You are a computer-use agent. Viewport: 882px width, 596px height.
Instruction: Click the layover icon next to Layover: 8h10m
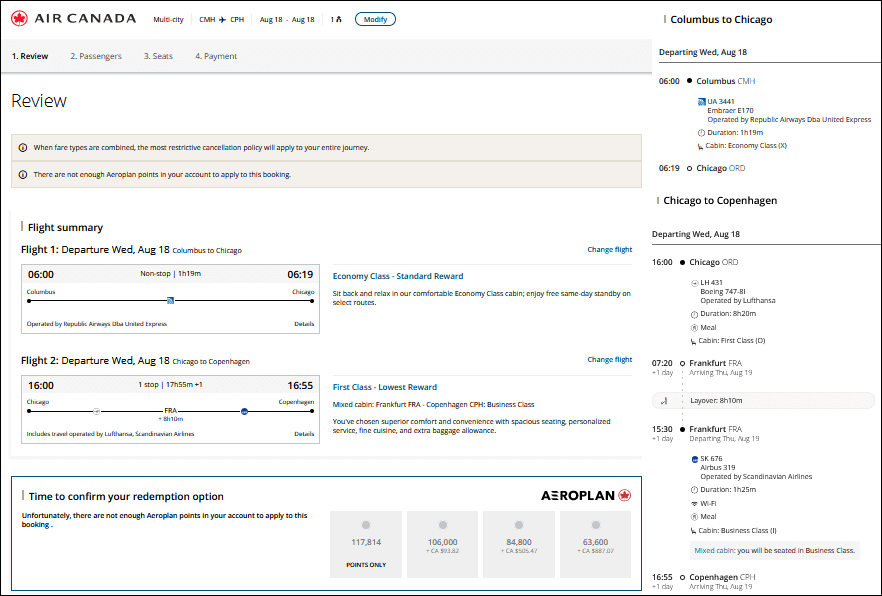click(x=664, y=401)
